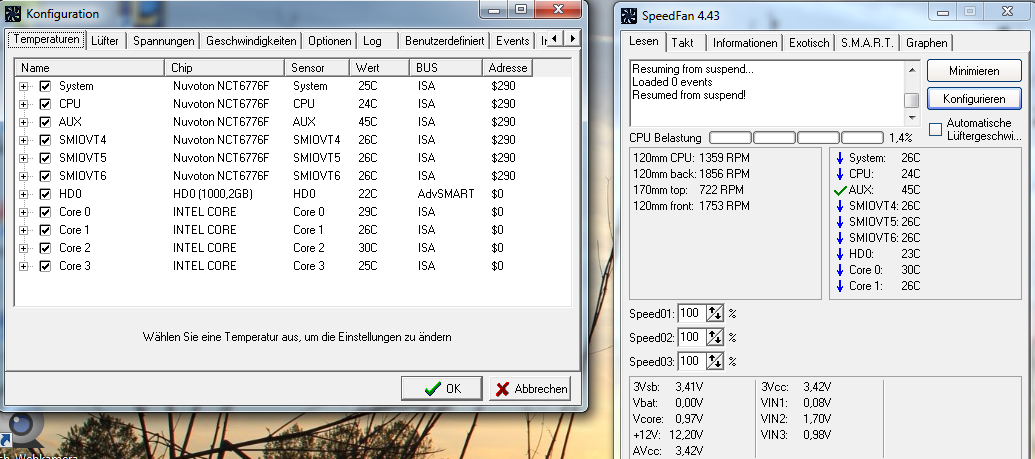The height and width of the screenshot is (459, 1035).
Task: Click the down arrow icon next to HD0 23C
Action: tap(840, 254)
